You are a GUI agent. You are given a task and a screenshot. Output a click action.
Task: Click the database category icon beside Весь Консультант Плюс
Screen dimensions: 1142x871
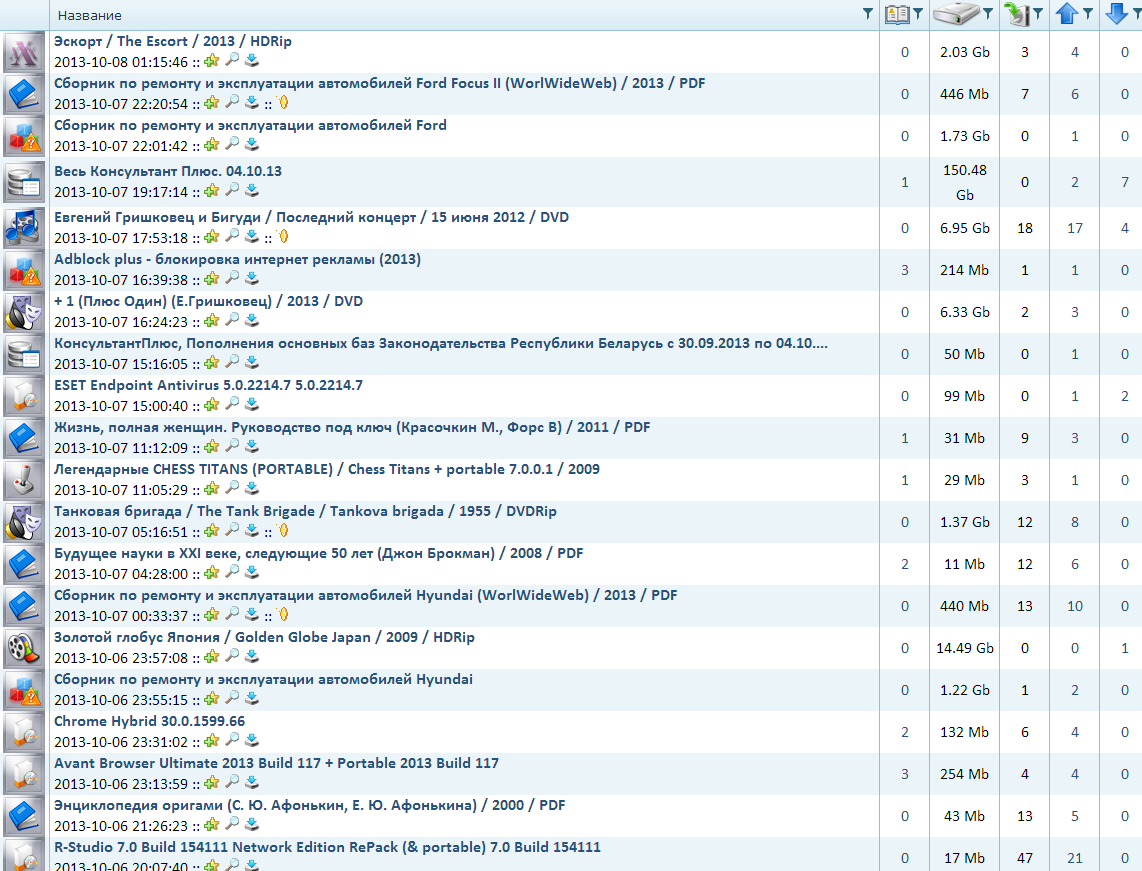[x=24, y=182]
